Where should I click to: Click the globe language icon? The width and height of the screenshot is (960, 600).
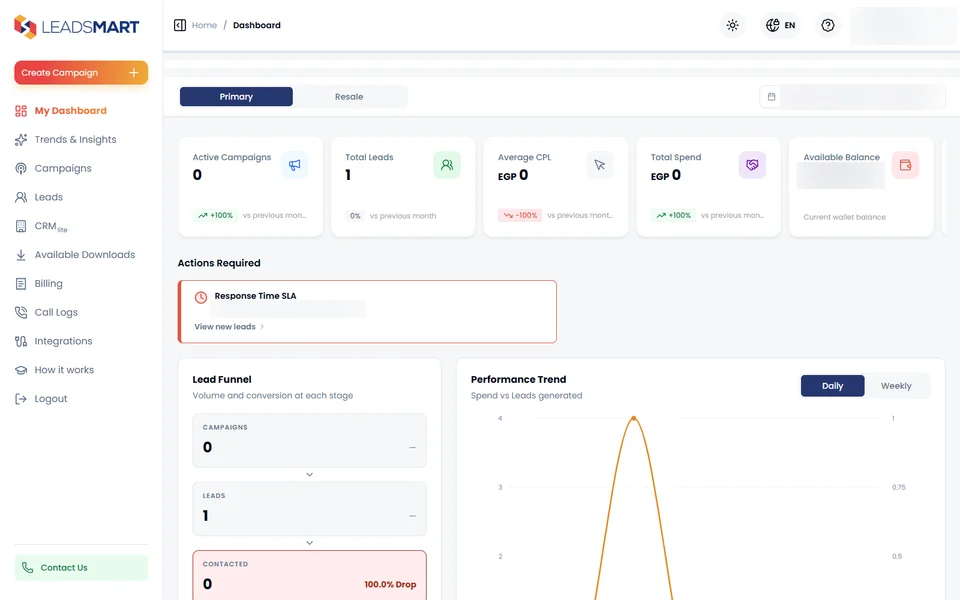click(x=773, y=25)
